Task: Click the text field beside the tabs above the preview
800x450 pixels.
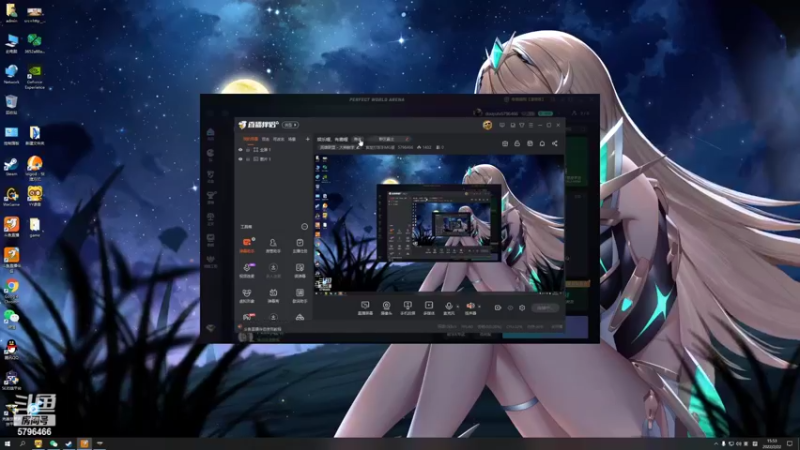Action: pyautogui.click(x=389, y=139)
